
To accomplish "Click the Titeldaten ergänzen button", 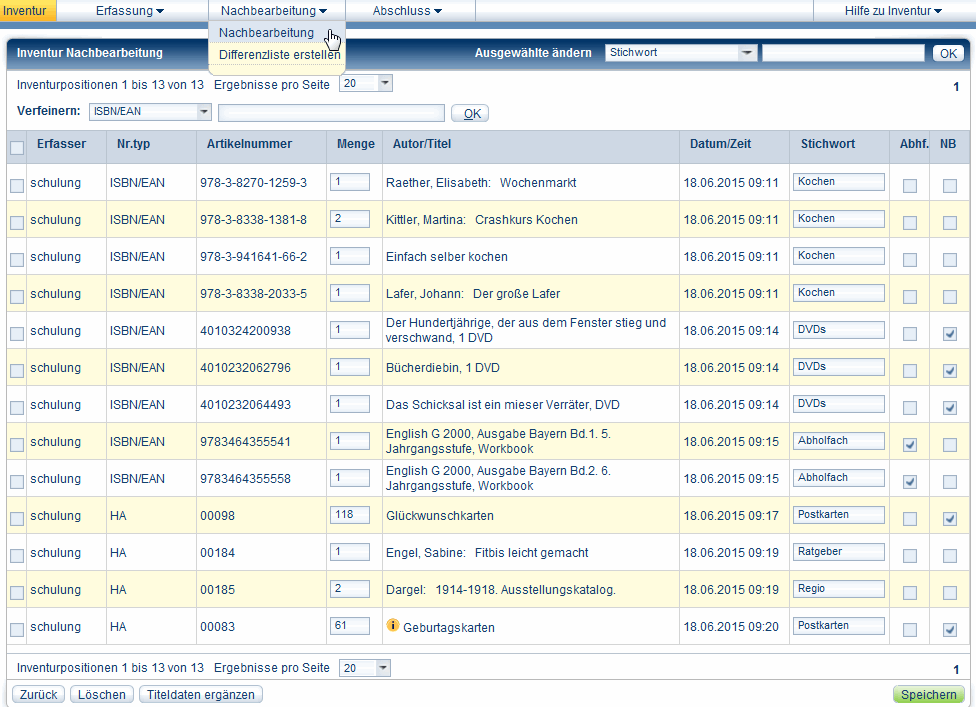I will [x=201, y=695].
